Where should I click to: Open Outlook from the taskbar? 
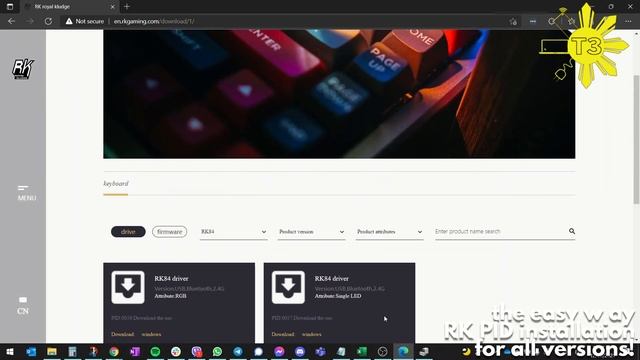pos(31,351)
